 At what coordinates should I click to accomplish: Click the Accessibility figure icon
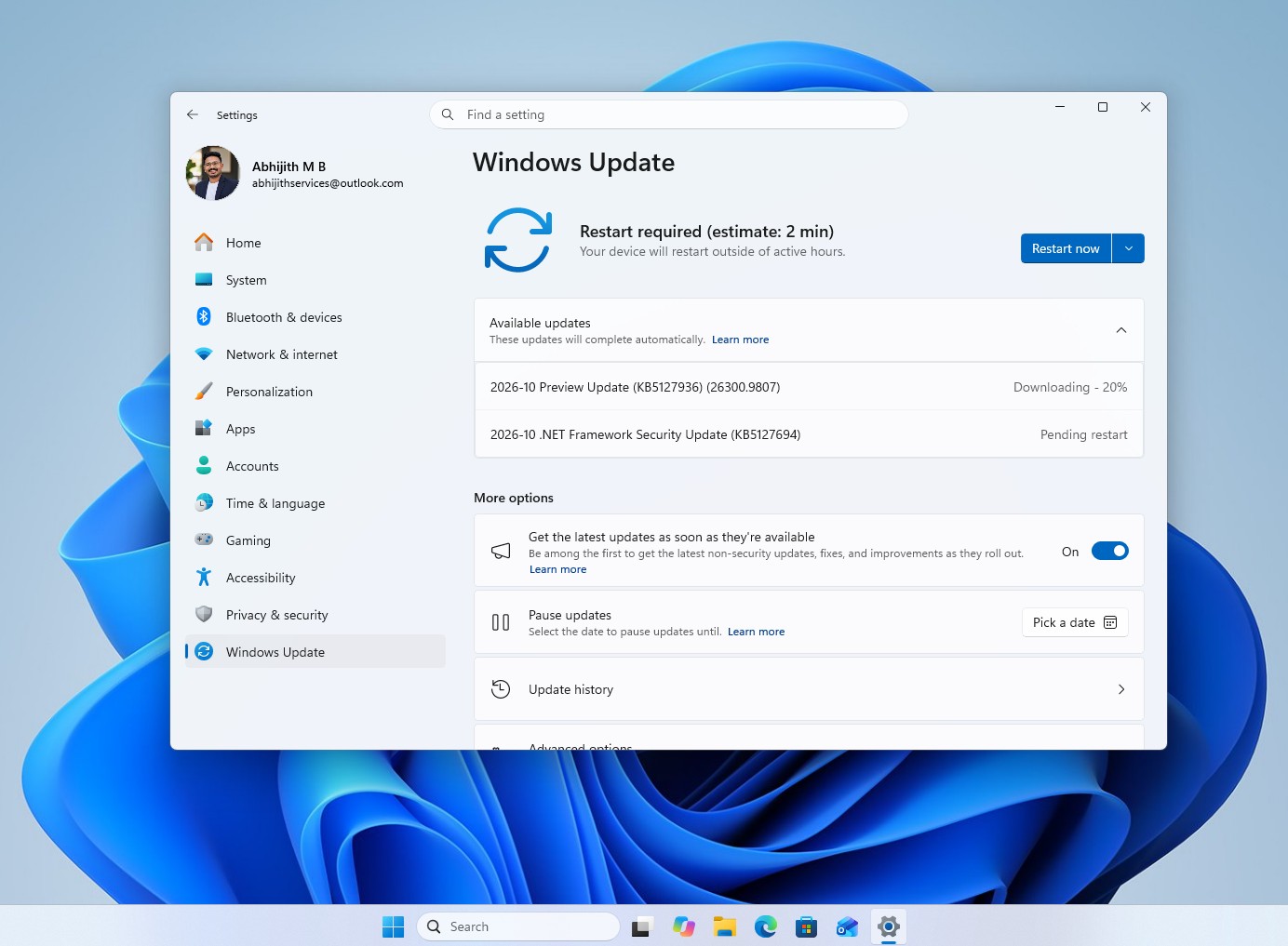(204, 578)
